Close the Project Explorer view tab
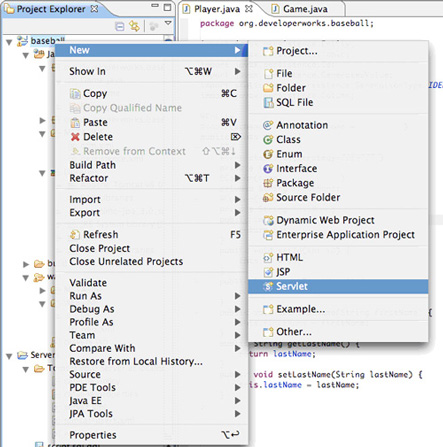Screen dimensions: 443x447 point(95,9)
